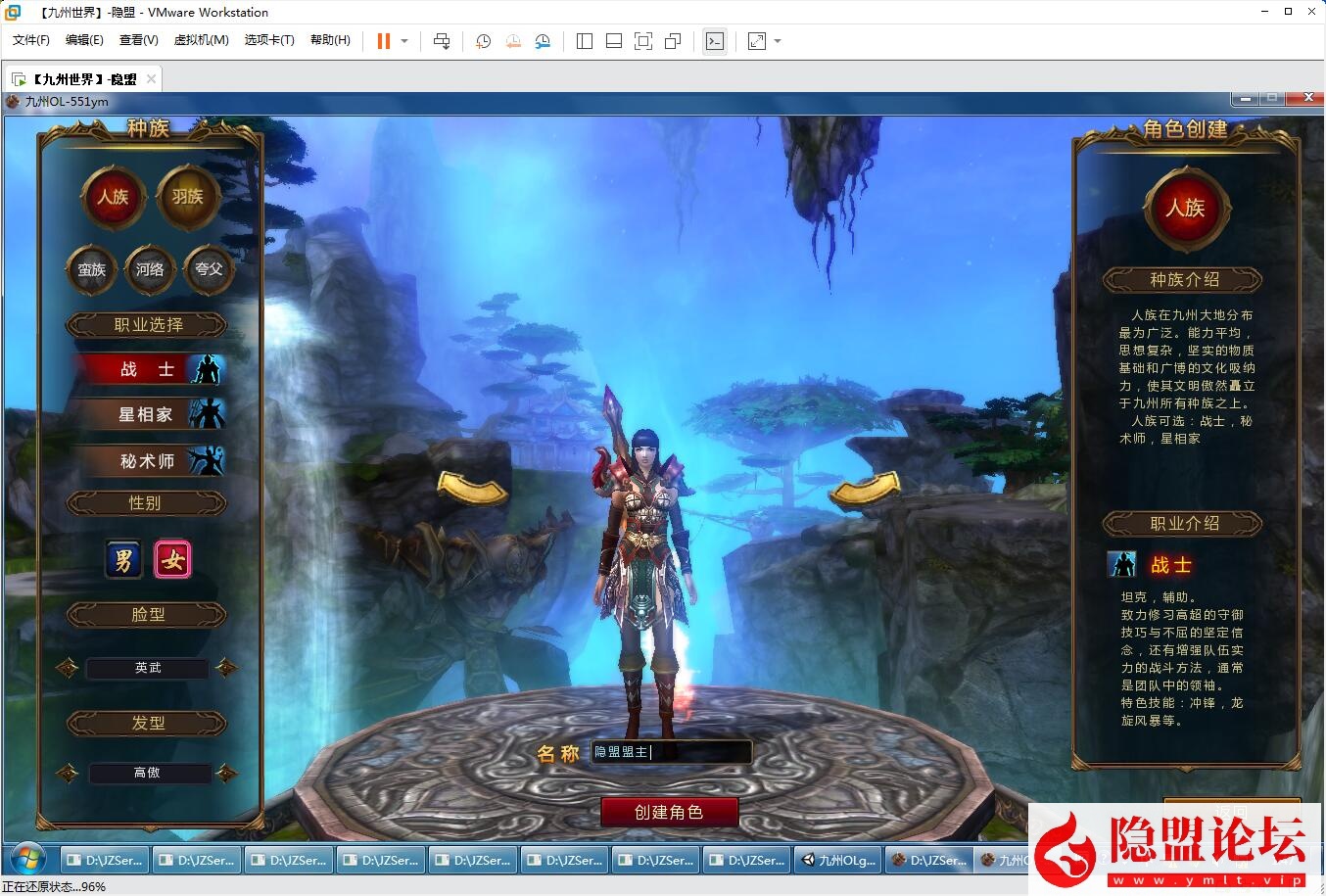Select the 星相家 astrologer class button
The width and height of the screenshot is (1326, 896).
click(146, 415)
